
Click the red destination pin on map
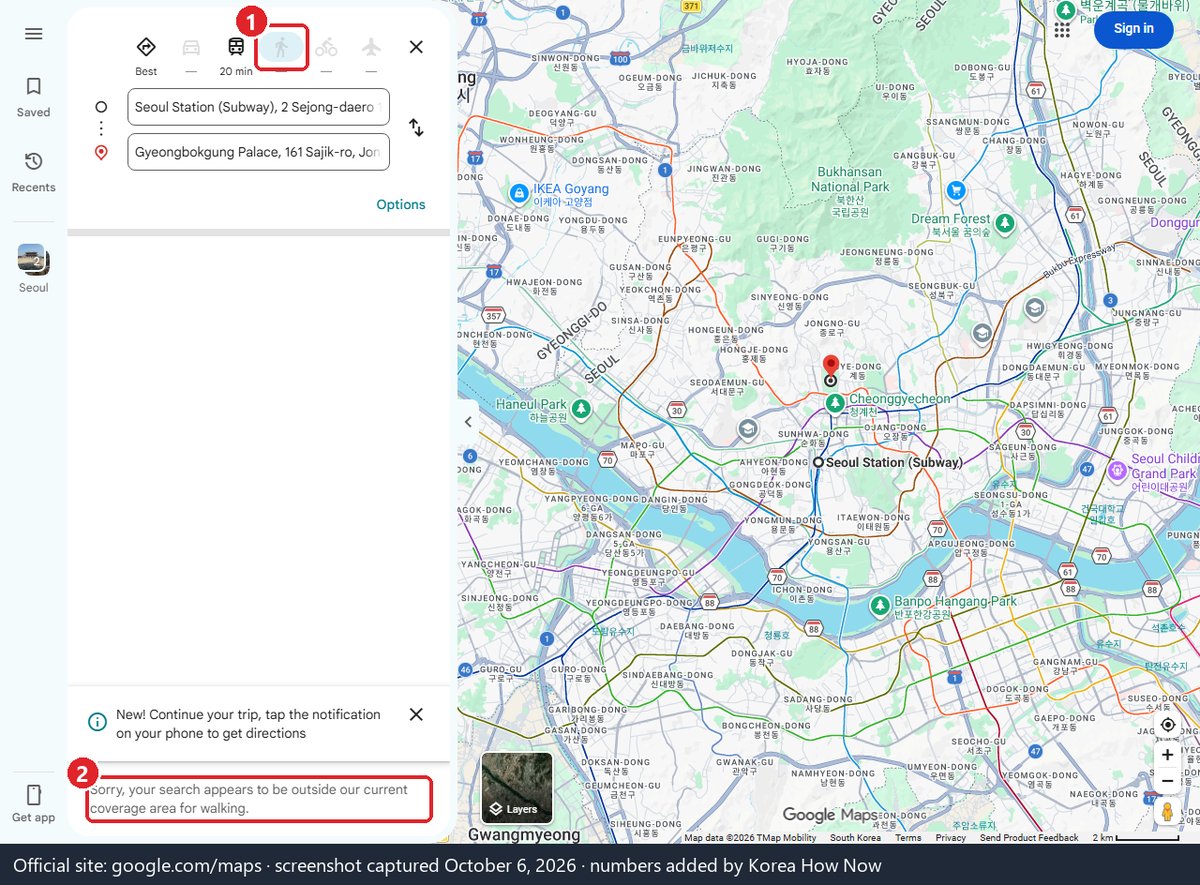830,366
